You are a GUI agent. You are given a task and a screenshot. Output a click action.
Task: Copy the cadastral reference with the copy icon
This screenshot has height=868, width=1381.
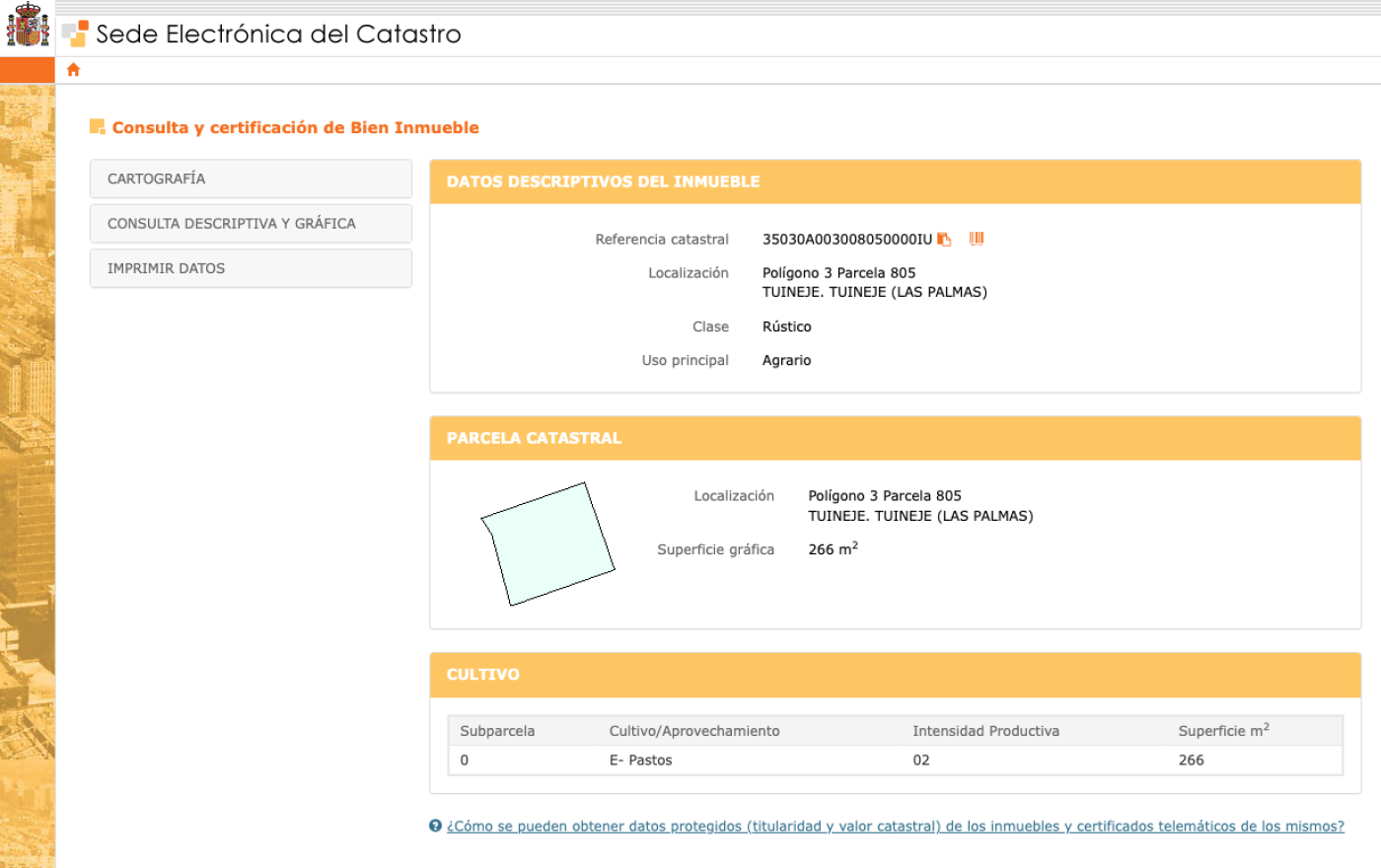[x=944, y=240]
